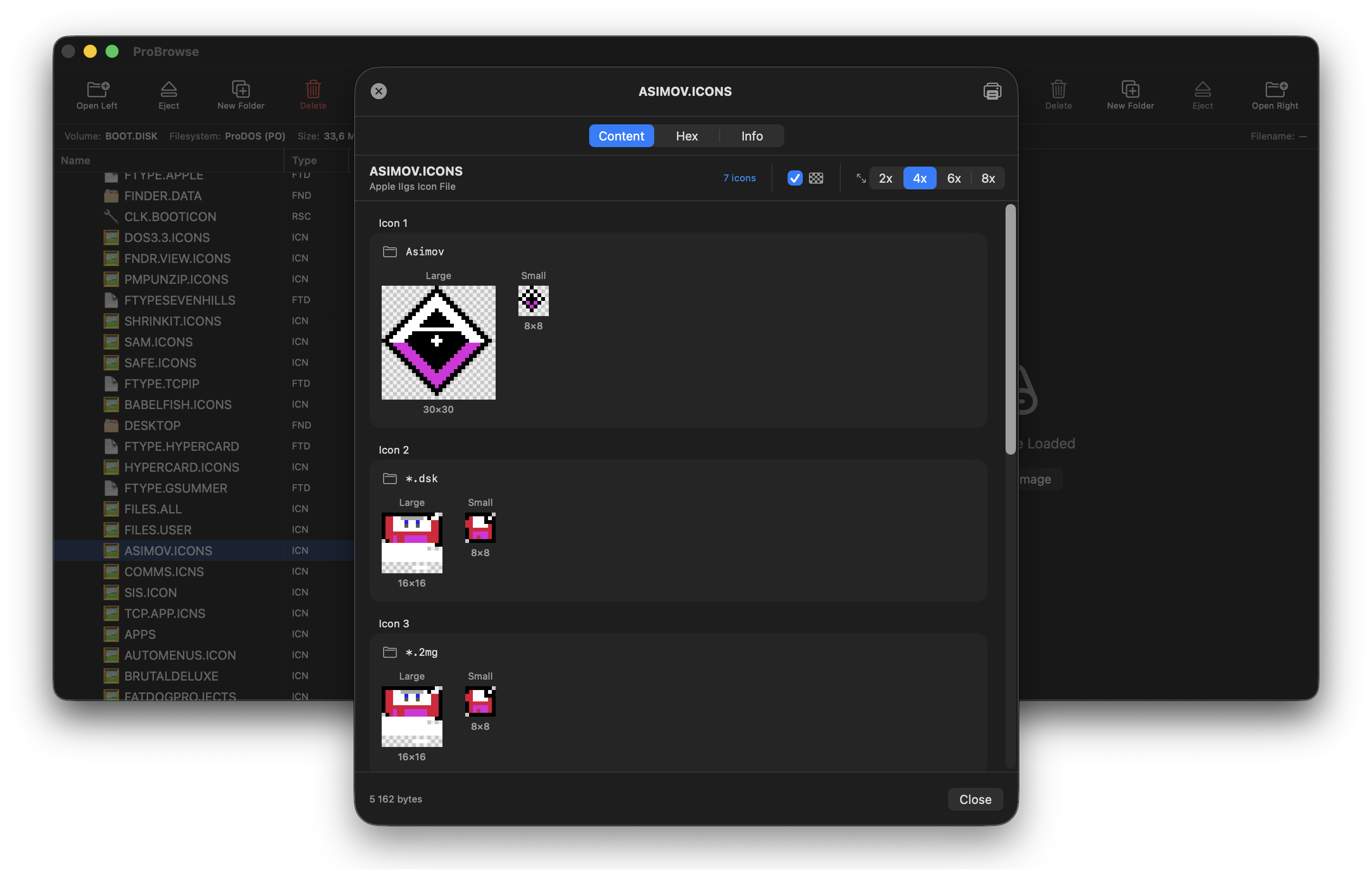Click the Eject icon in the left toolbar
This screenshot has width=1372, height=896.
(169, 89)
